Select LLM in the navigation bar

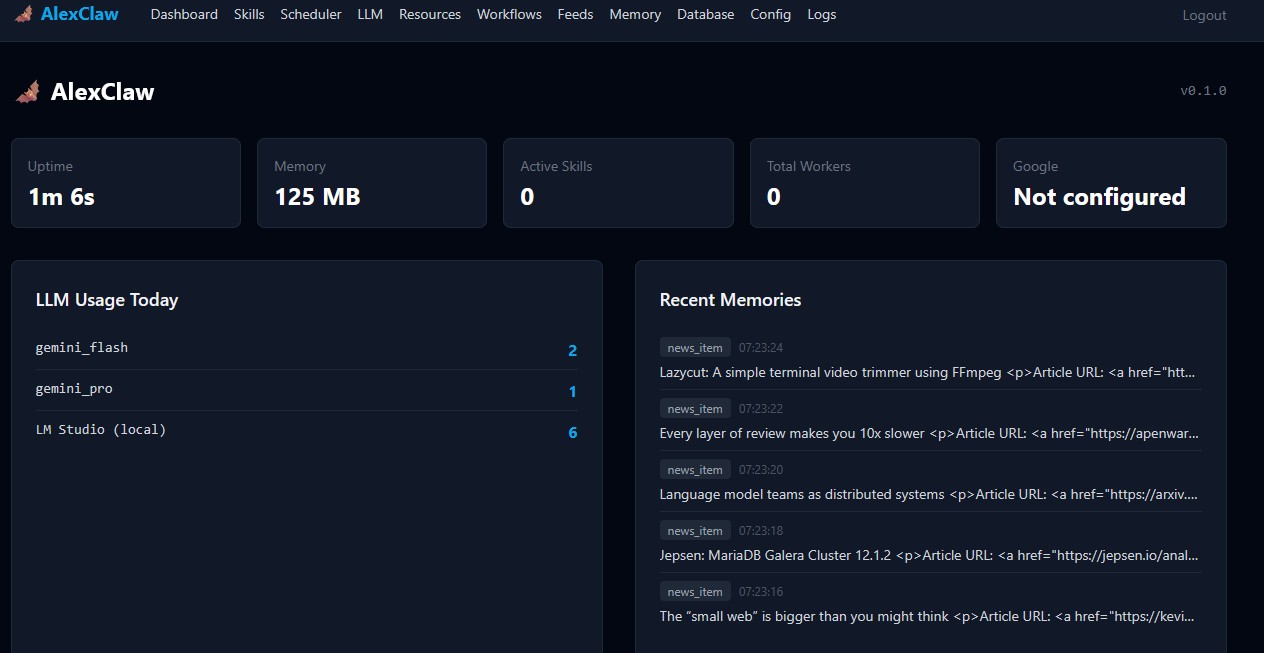[370, 14]
